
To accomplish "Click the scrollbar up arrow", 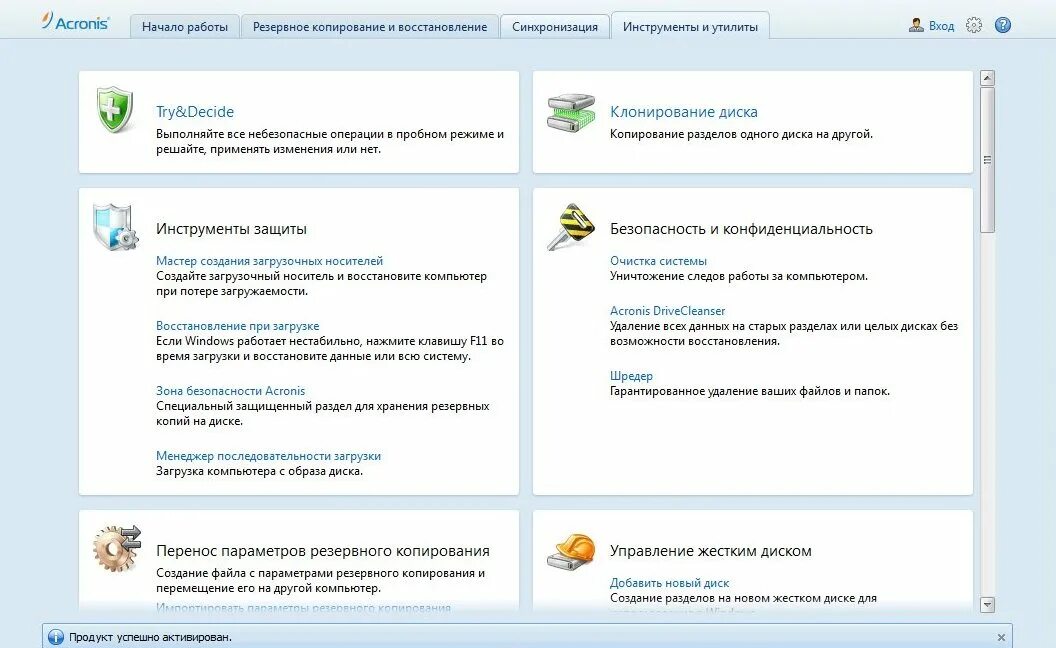I will pyautogui.click(x=987, y=78).
